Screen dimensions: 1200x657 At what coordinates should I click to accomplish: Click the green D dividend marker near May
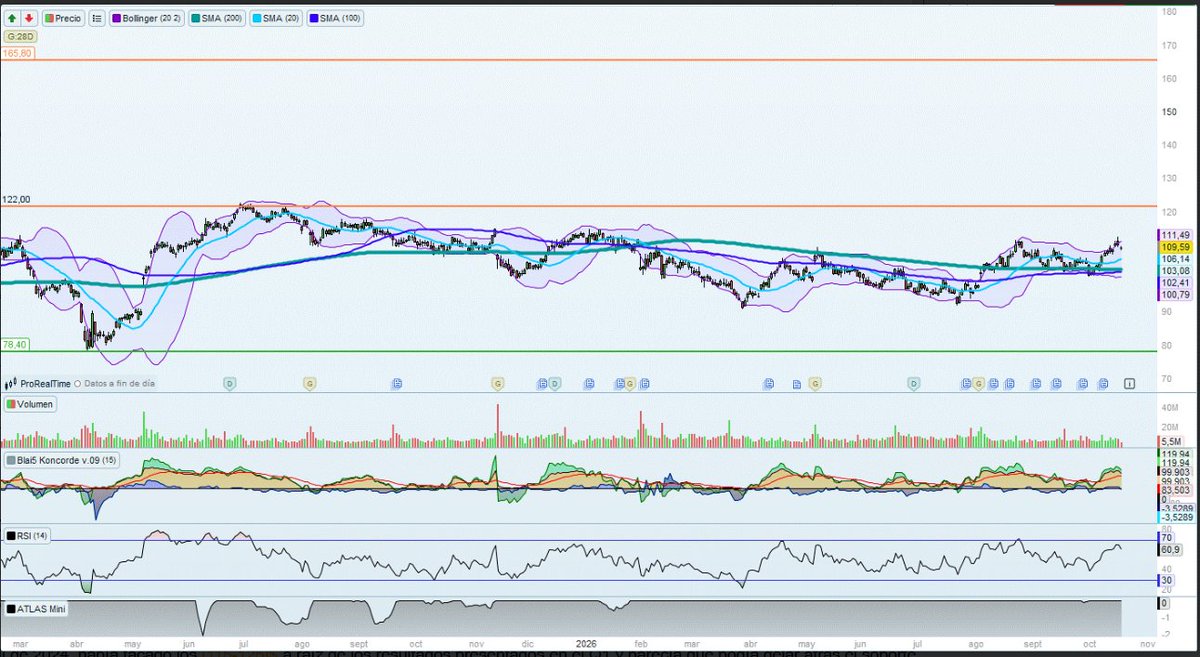[x=229, y=383]
